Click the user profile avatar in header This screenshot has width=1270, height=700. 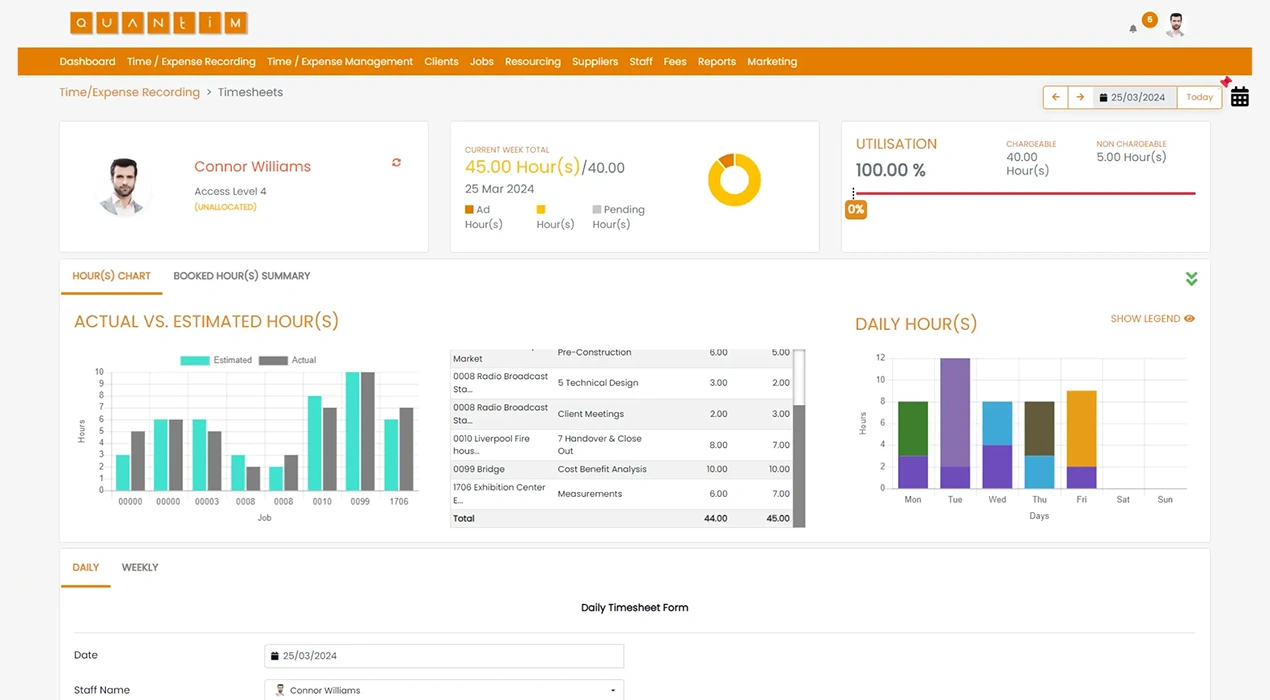1175,25
